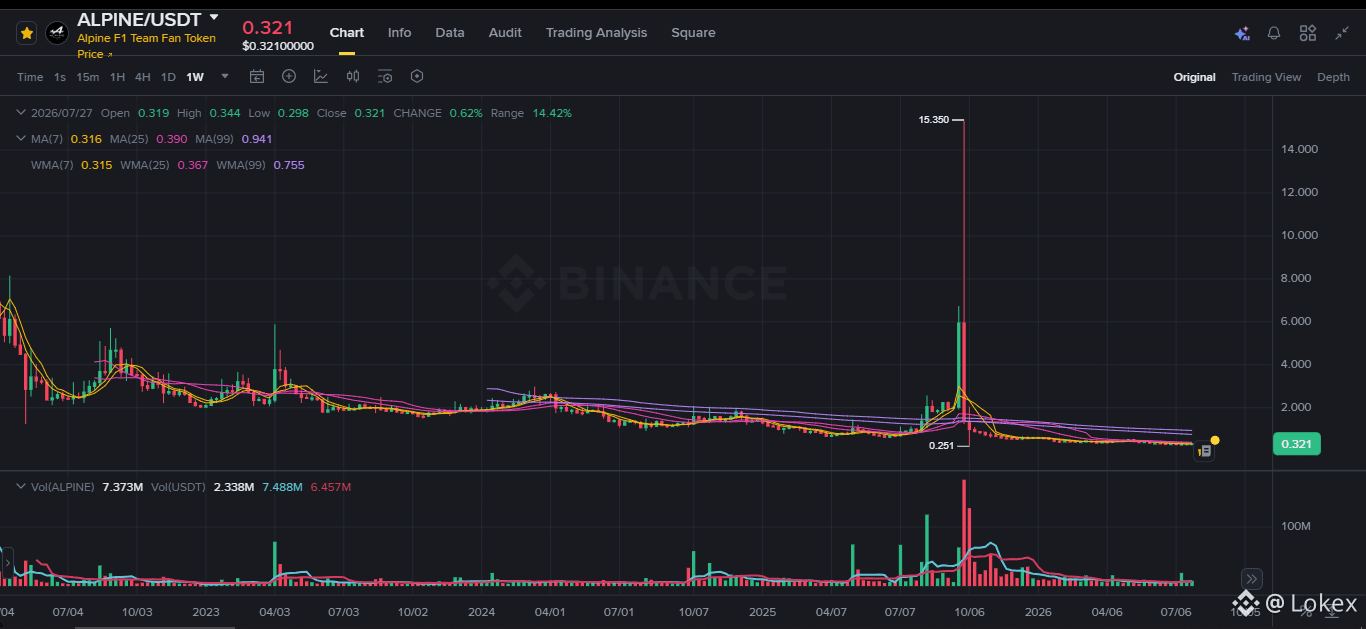Click the 2025 date axis label
The width and height of the screenshot is (1366, 629).
point(763,611)
